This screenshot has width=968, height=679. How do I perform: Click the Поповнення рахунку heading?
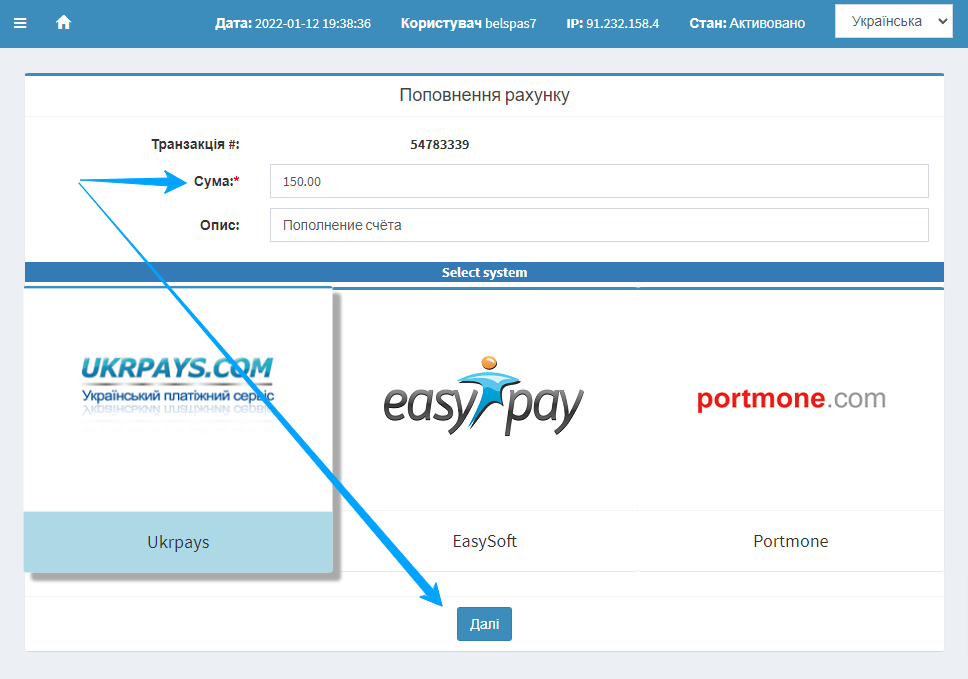click(x=485, y=95)
